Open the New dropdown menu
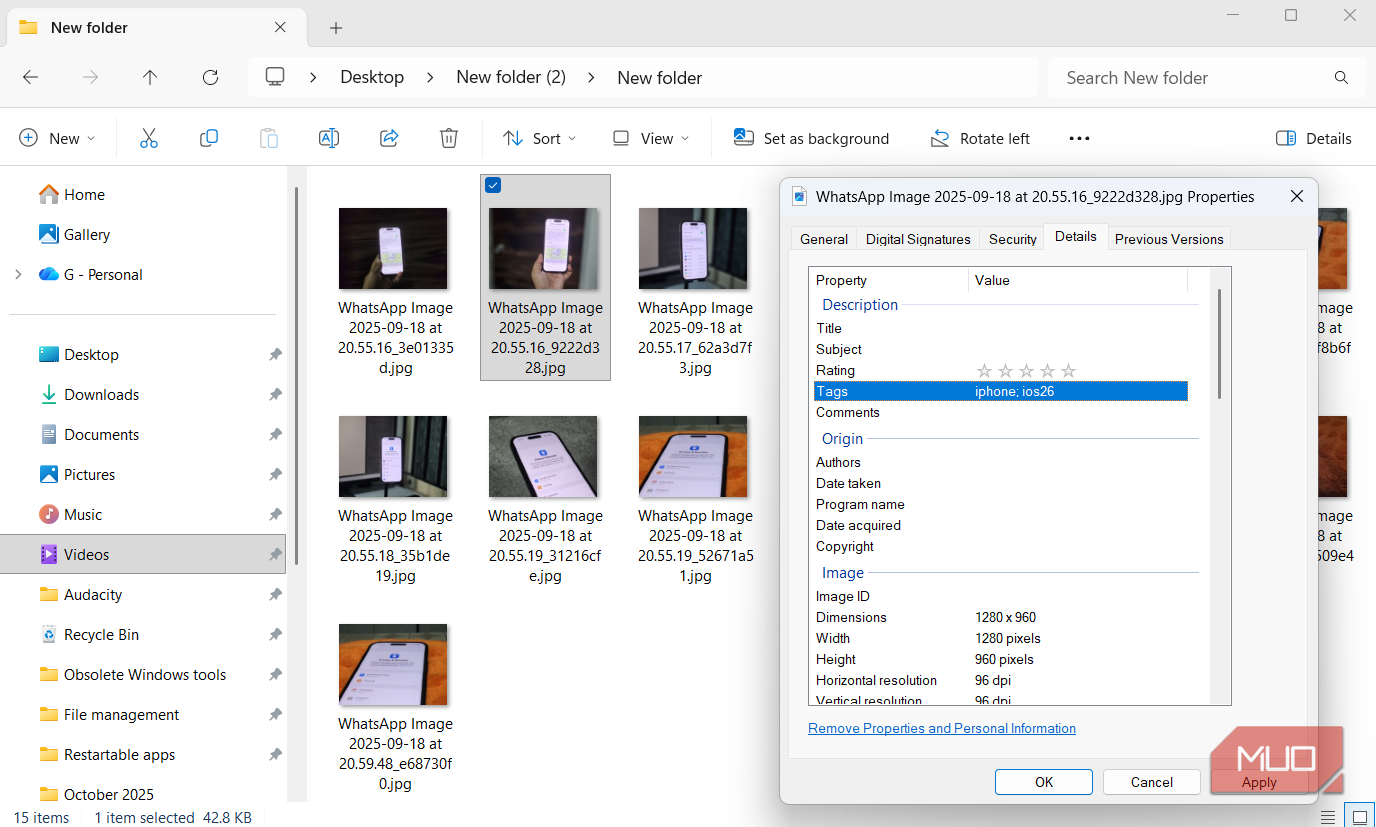Screen dimensions: 1376x827 57,138
